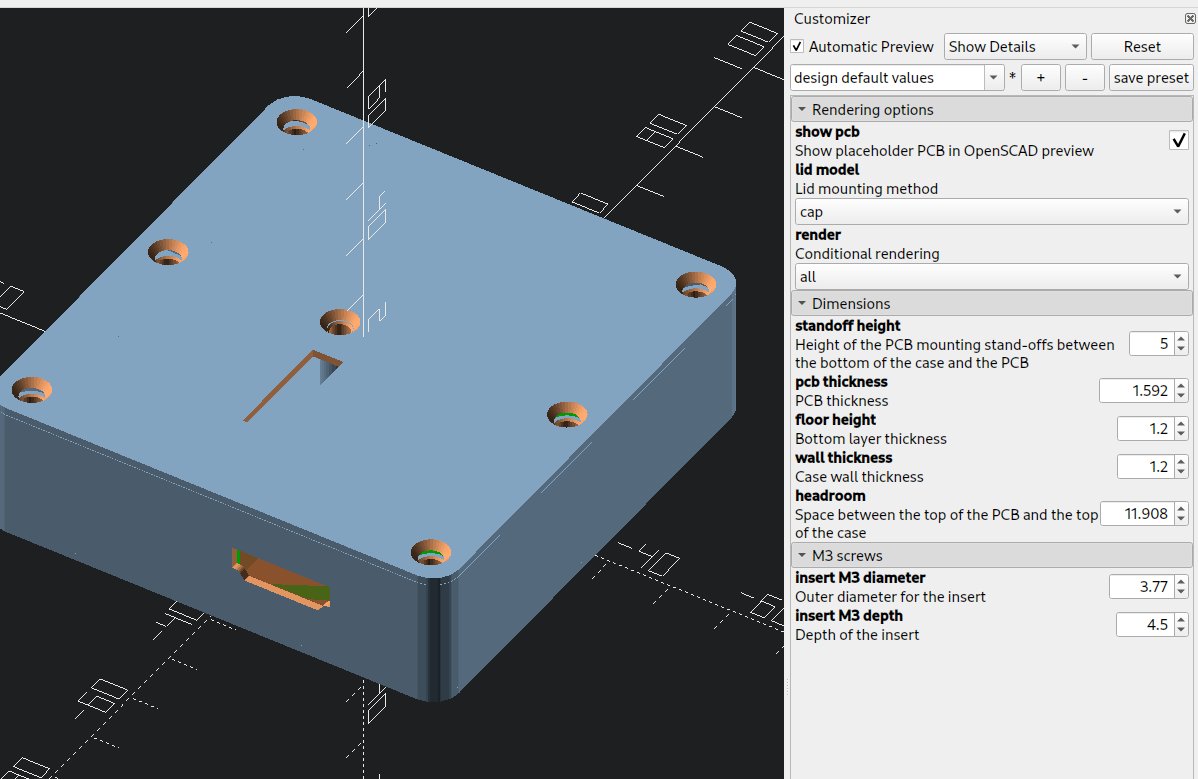
Task: Click the wall thickness value field
Action: click(x=1145, y=466)
